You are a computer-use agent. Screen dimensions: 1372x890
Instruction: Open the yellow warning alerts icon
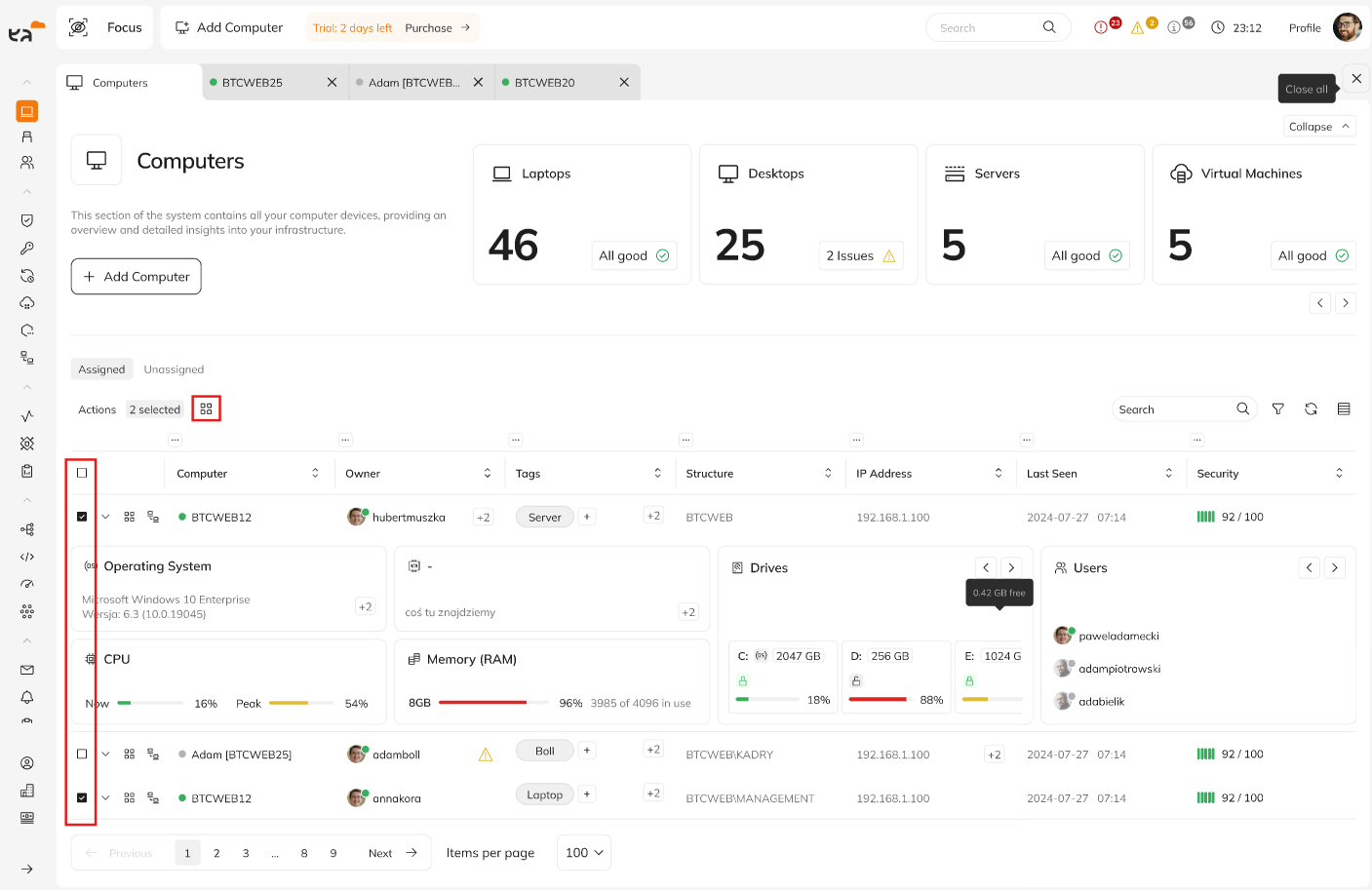1137,28
